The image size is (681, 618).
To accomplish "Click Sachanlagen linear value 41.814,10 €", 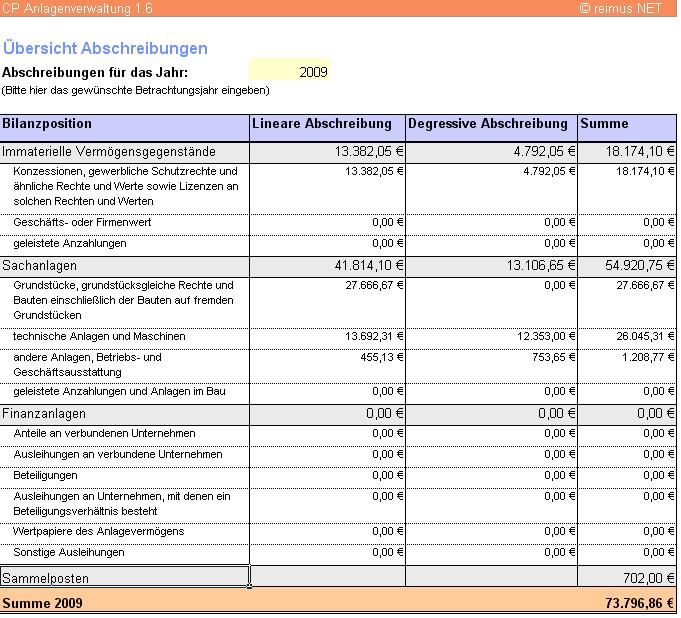I will coord(369,265).
